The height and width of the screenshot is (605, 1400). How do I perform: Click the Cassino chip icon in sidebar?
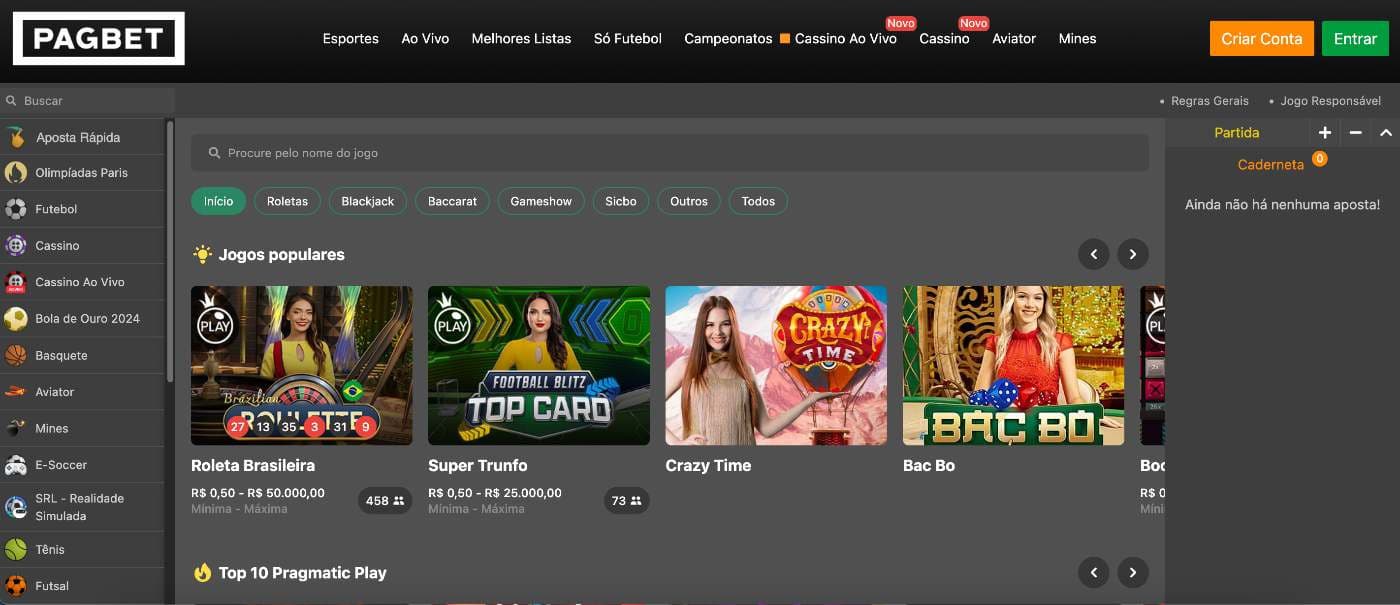[x=16, y=246]
